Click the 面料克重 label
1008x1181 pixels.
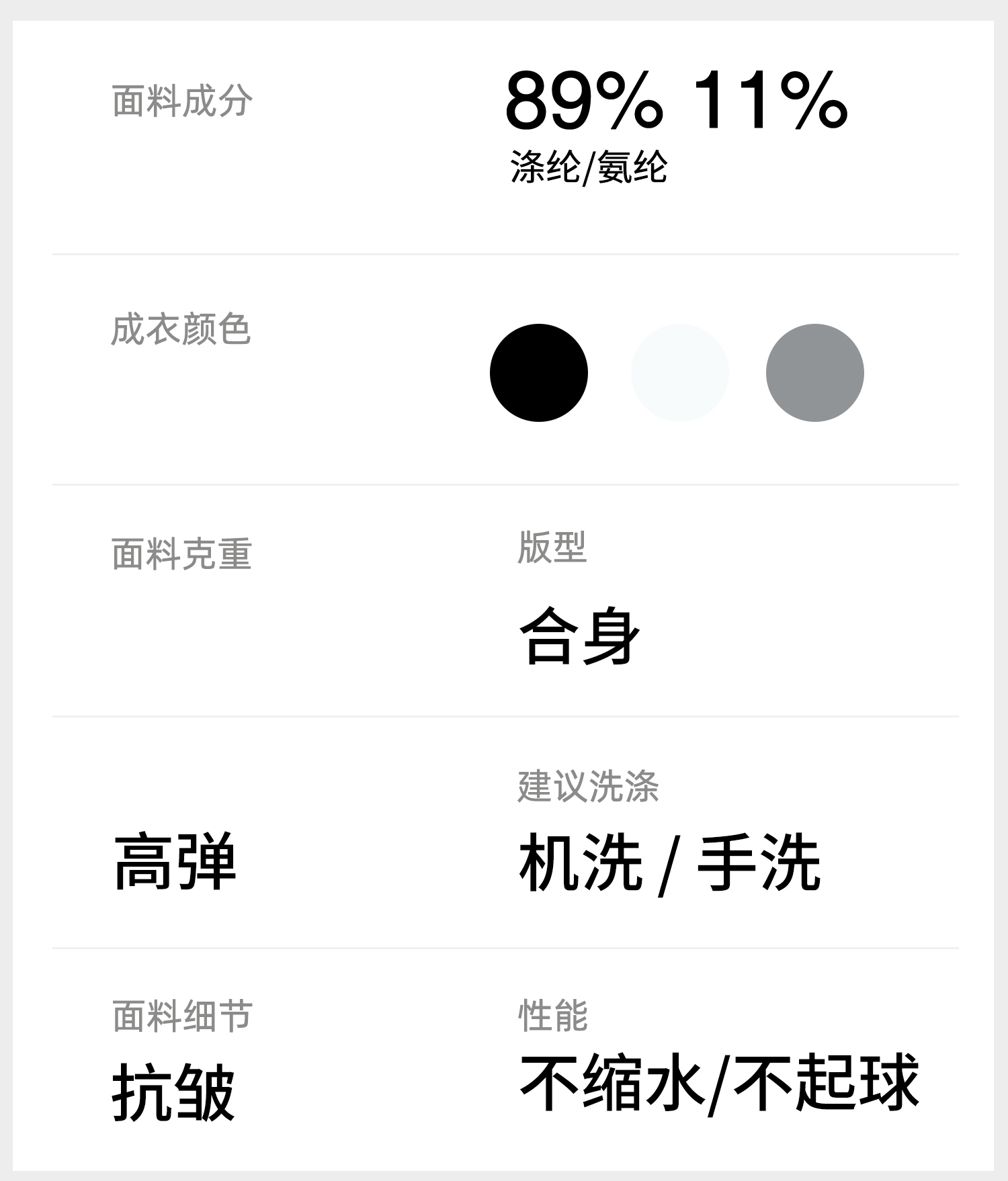click(x=181, y=554)
